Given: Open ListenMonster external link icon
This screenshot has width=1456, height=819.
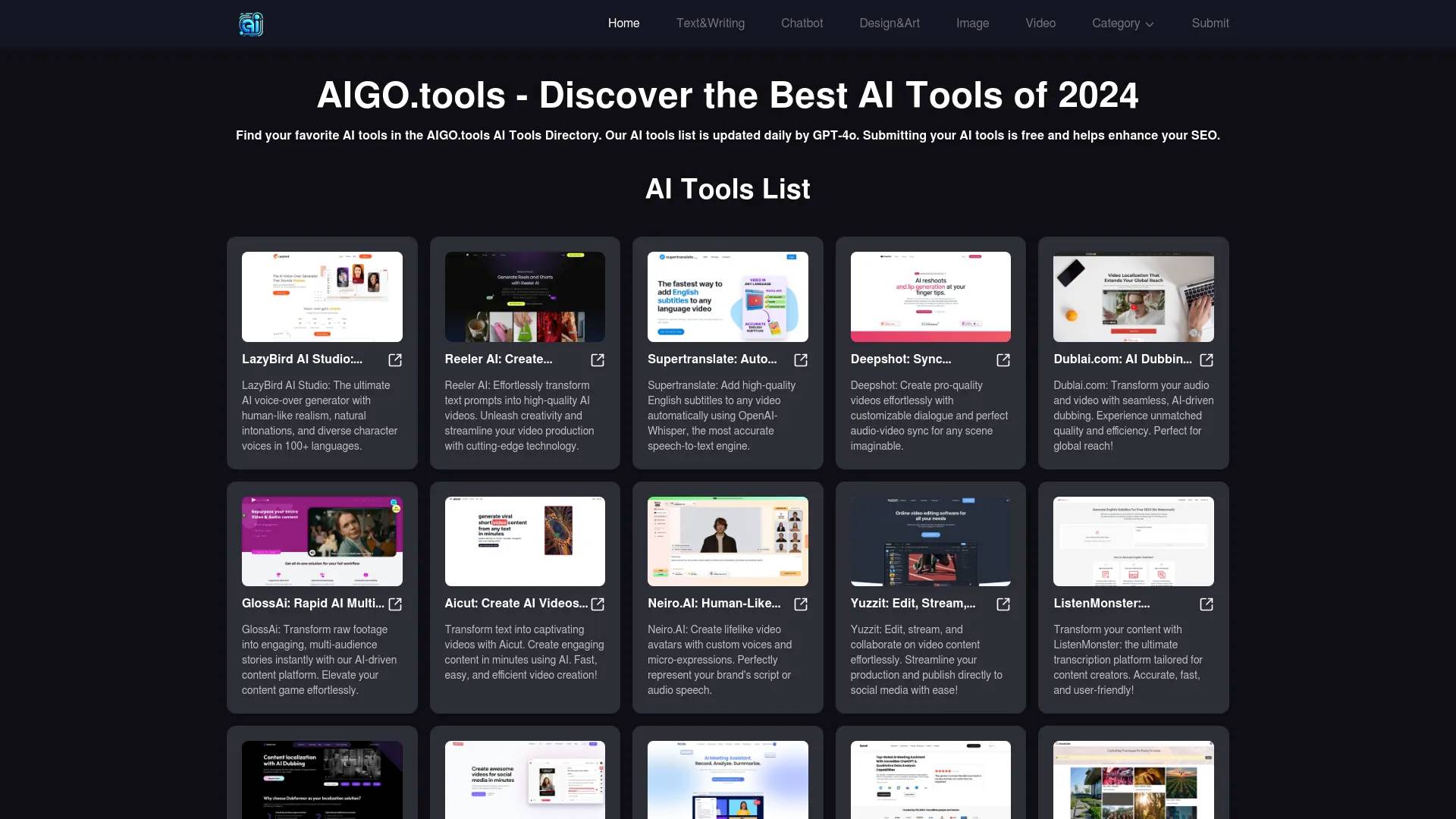Looking at the screenshot, I should tap(1207, 604).
